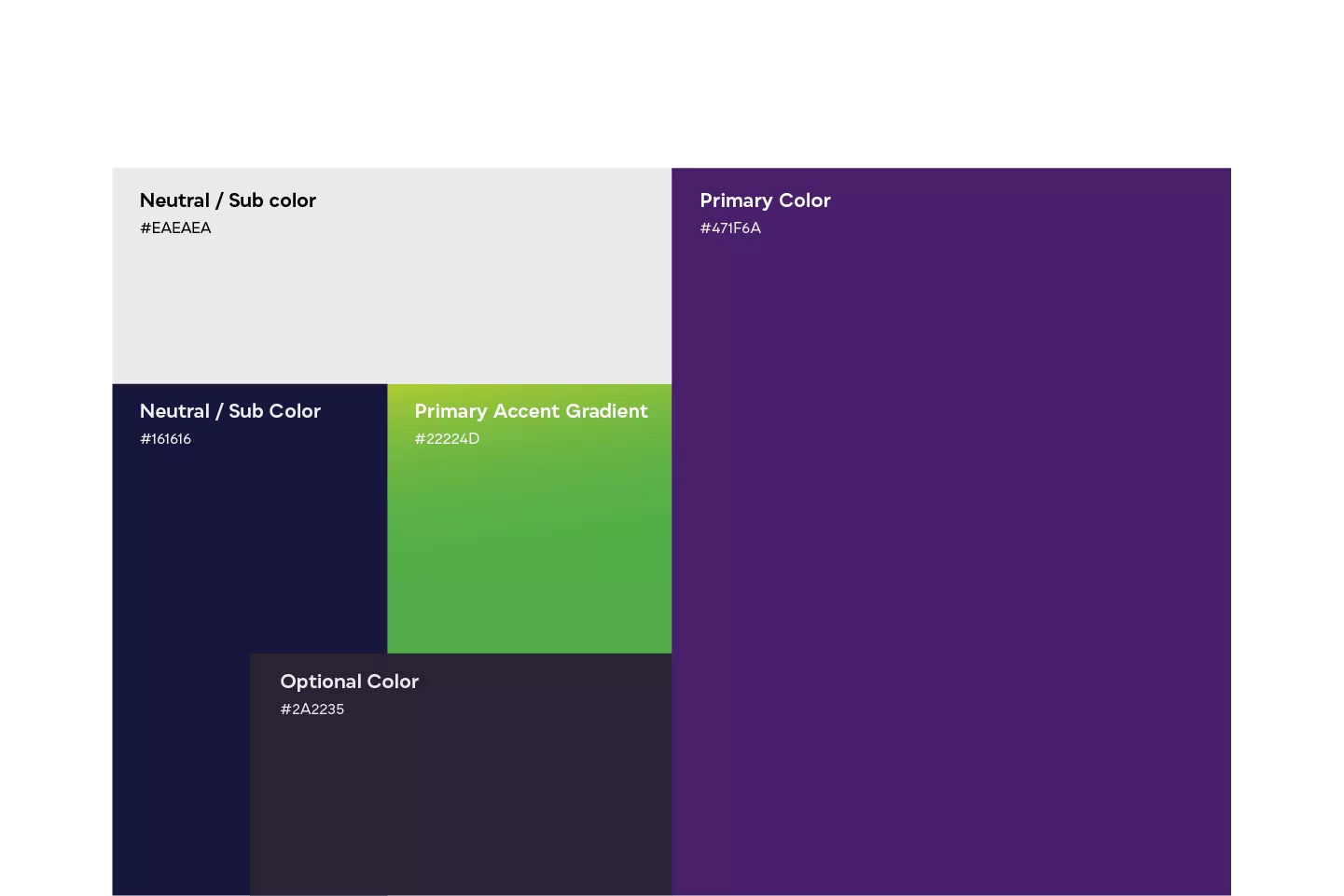The image size is (1344, 896).
Task: Click the white "Neutral / Sub Color" heading
Action: click(x=229, y=411)
